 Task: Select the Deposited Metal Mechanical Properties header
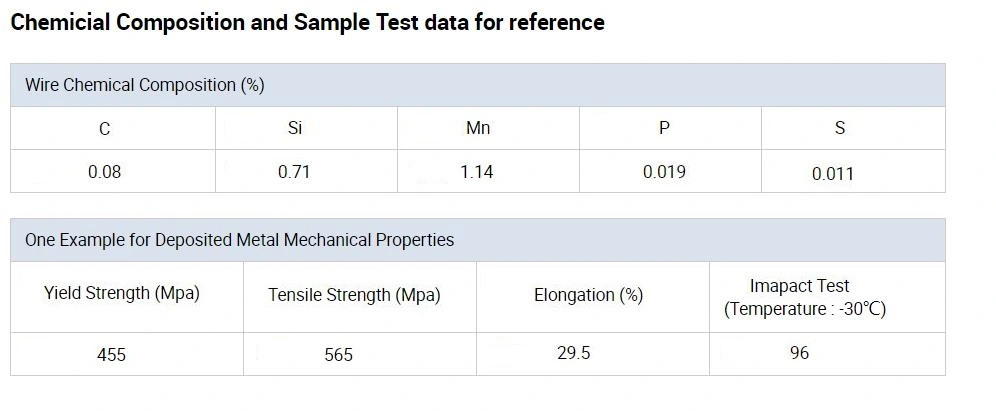239,240
